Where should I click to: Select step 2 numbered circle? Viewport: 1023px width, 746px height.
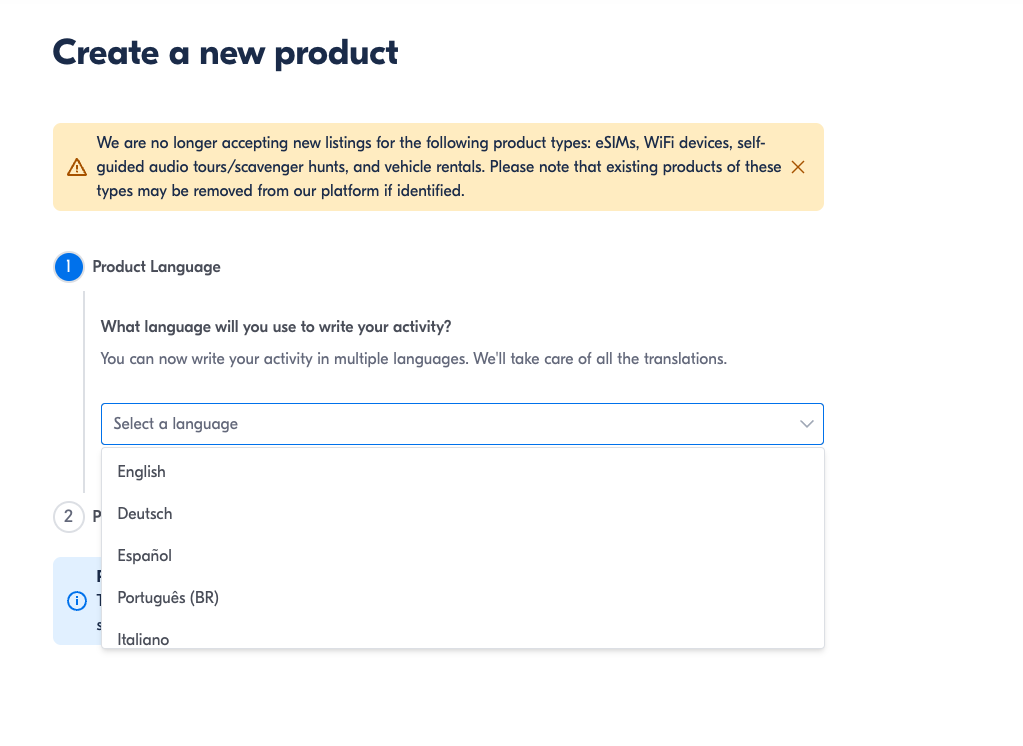pyautogui.click(x=69, y=517)
